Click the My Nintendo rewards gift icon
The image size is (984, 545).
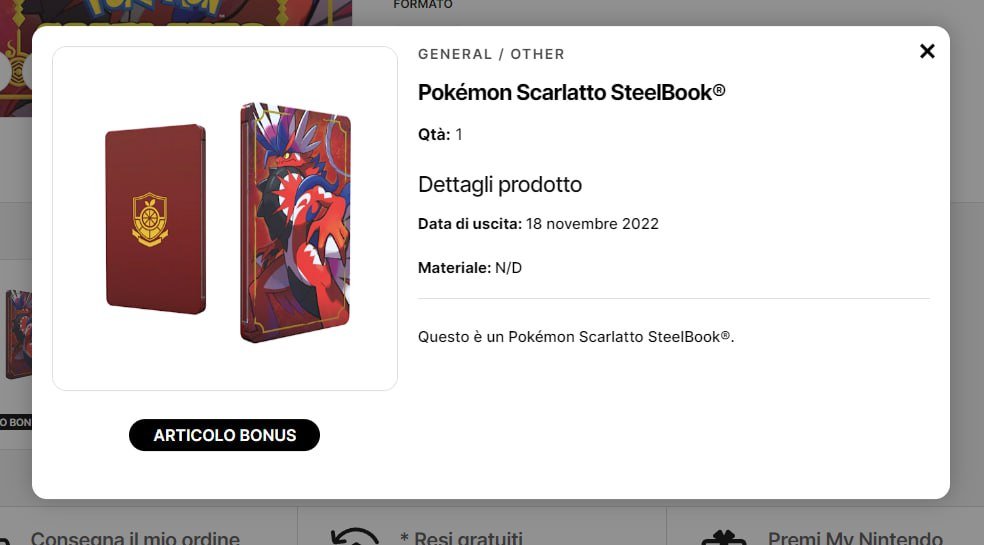(x=723, y=538)
